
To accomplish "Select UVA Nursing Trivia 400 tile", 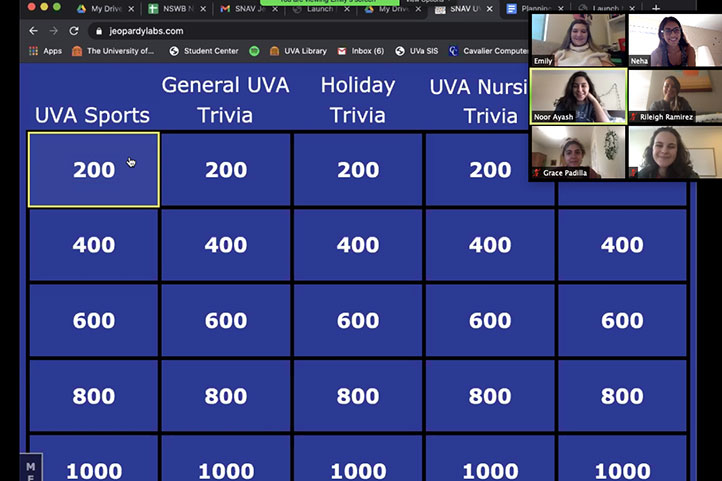I will pos(490,245).
